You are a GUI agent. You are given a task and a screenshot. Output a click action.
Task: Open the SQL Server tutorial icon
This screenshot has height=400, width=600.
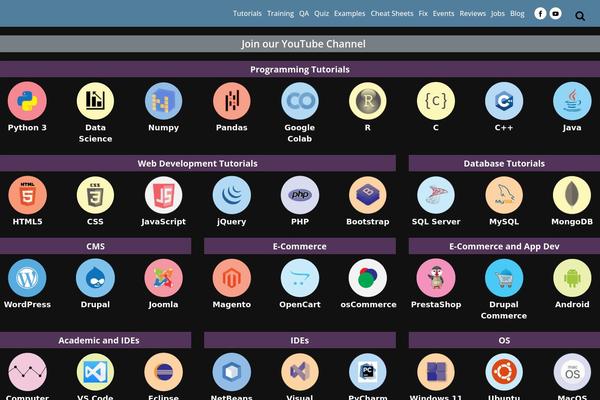point(436,195)
